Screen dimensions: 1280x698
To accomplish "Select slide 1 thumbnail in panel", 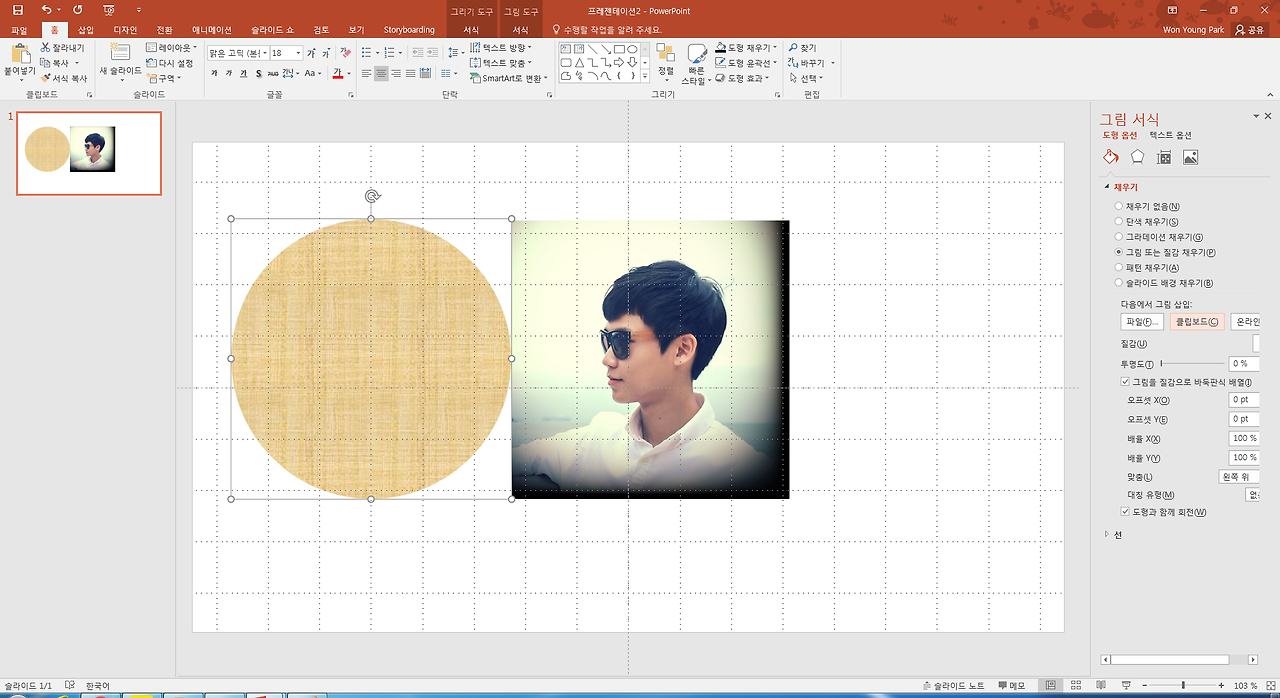I will 88,153.
